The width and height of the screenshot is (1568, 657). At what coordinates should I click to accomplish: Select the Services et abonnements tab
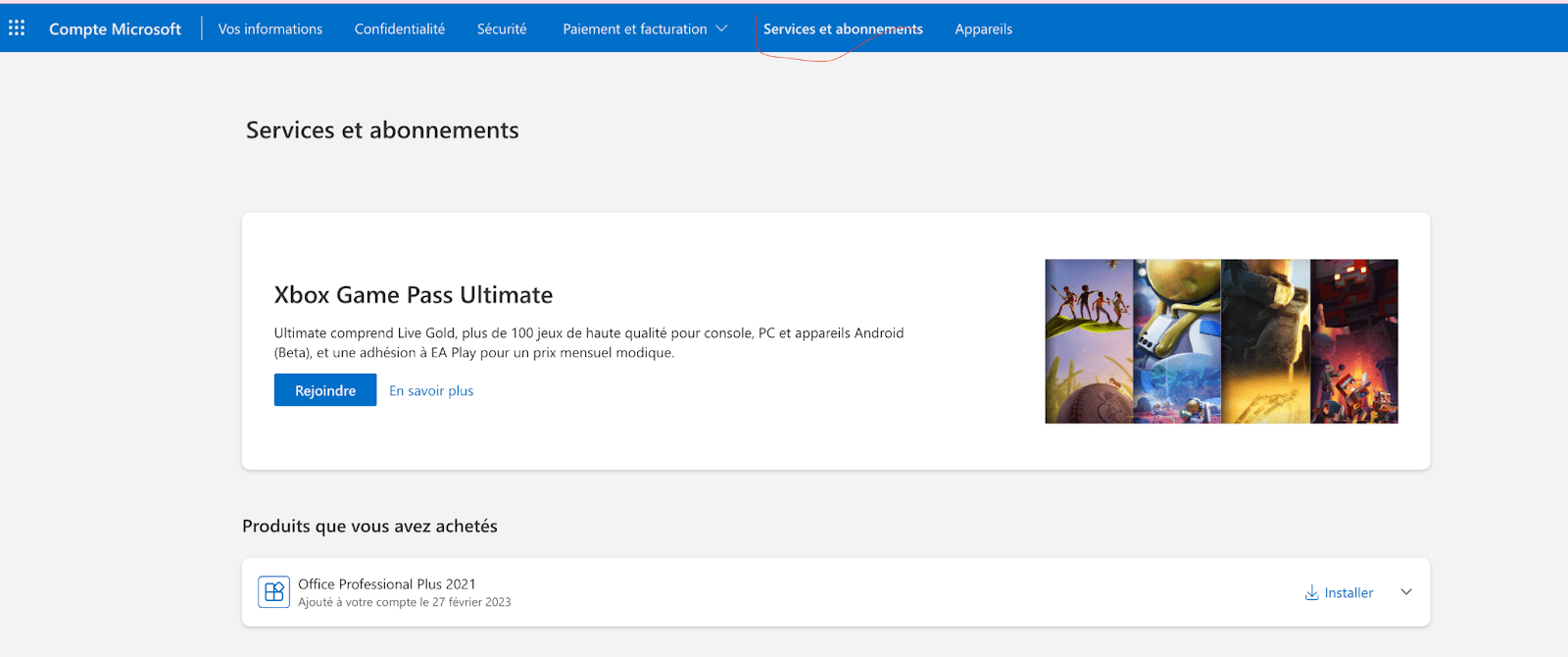point(843,29)
